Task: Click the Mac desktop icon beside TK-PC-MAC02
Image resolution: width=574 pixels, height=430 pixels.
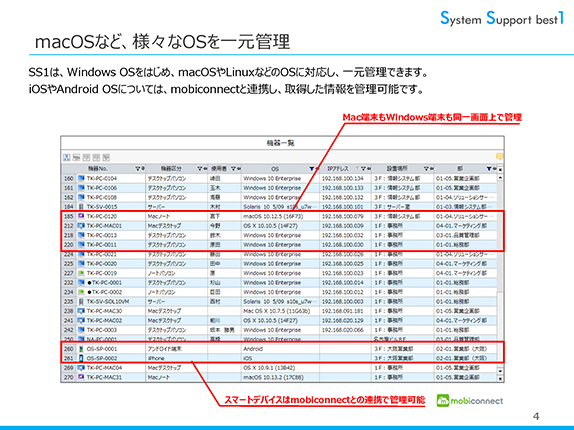Action: pyautogui.click(x=81, y=321)
